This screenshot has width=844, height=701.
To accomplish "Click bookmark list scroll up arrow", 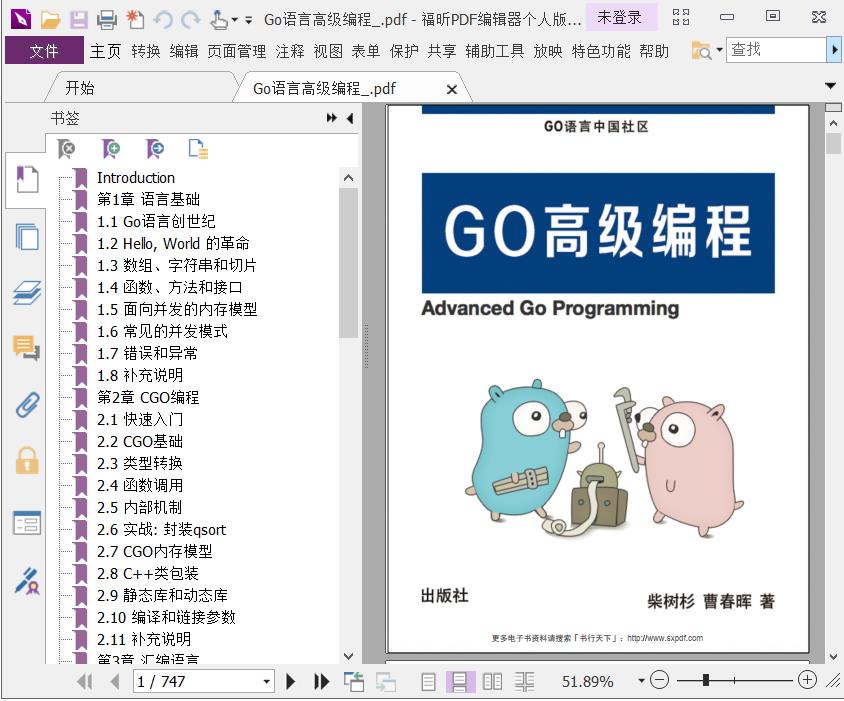I will 349,178.
